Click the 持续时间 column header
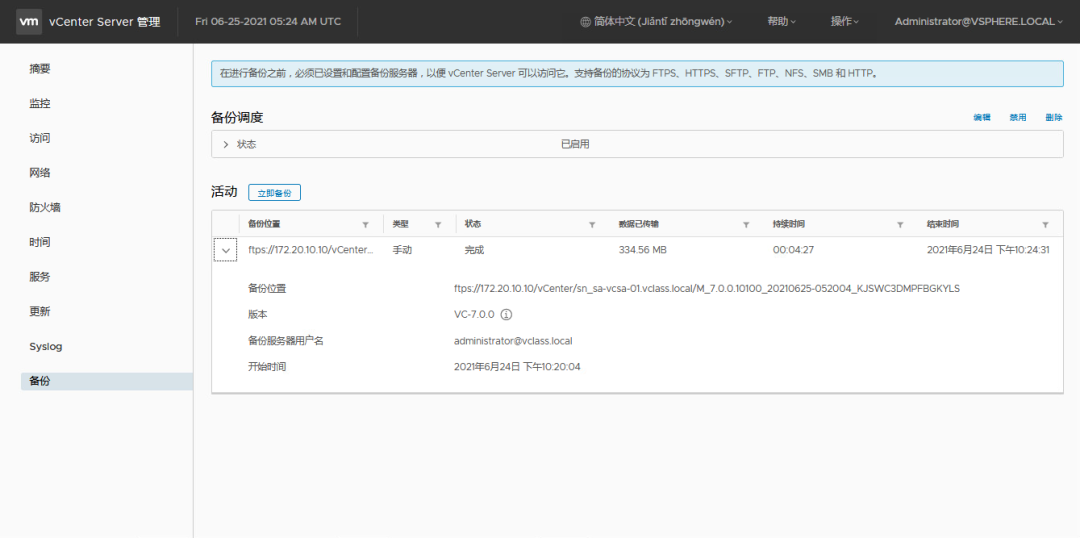This screenshot has height=538, width=1080. pos(789,225)
